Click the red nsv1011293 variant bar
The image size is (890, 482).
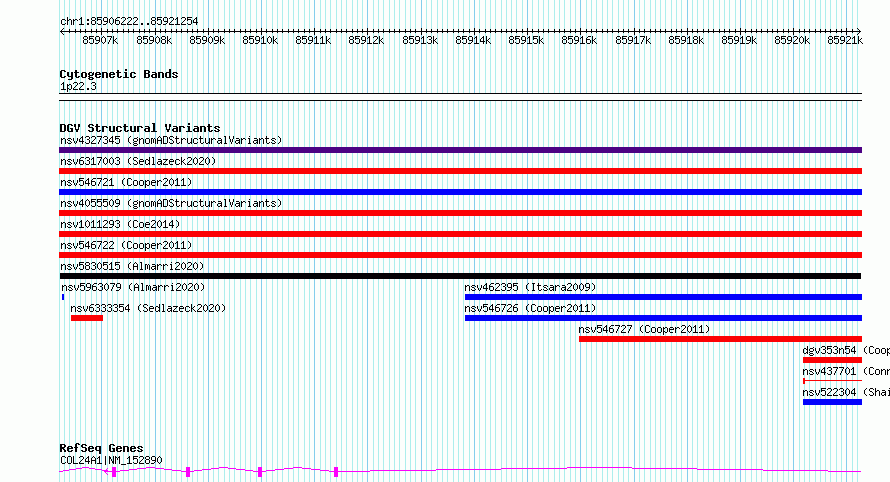point(460,234)
